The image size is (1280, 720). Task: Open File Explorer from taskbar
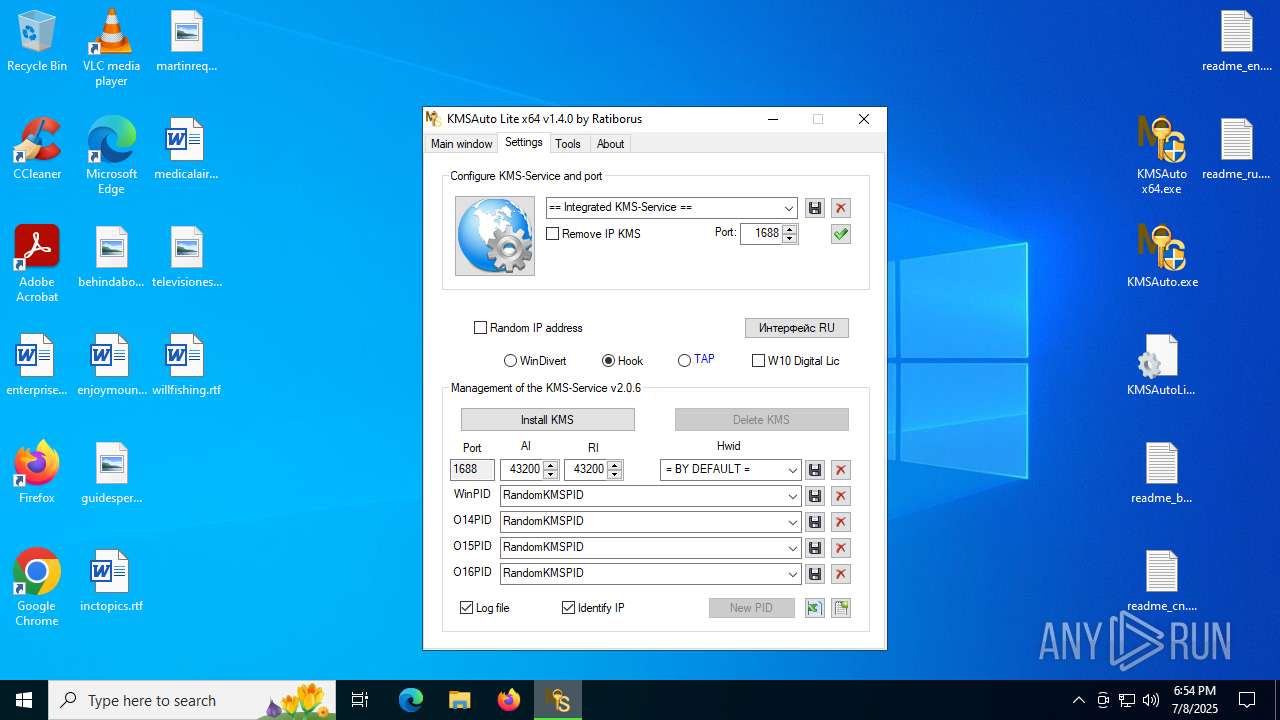[460, 700]
